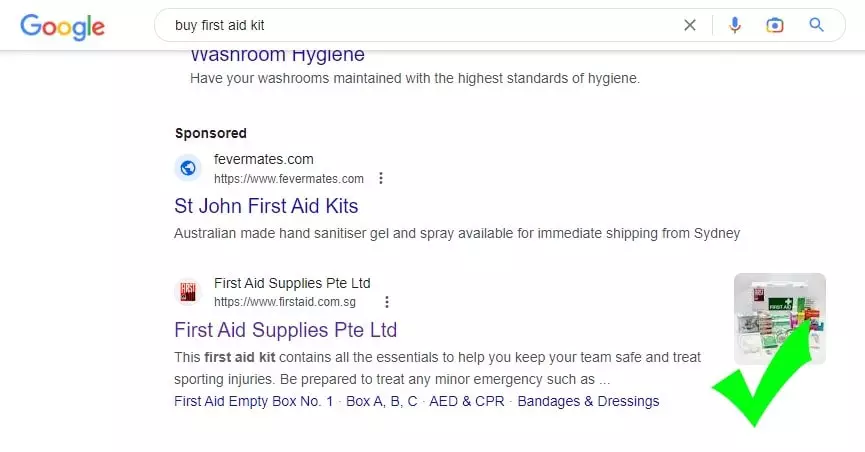Open the firstaid.com.sg ad options menu
865x452 pixels.
pyautogui.click(x=387, y=302)
